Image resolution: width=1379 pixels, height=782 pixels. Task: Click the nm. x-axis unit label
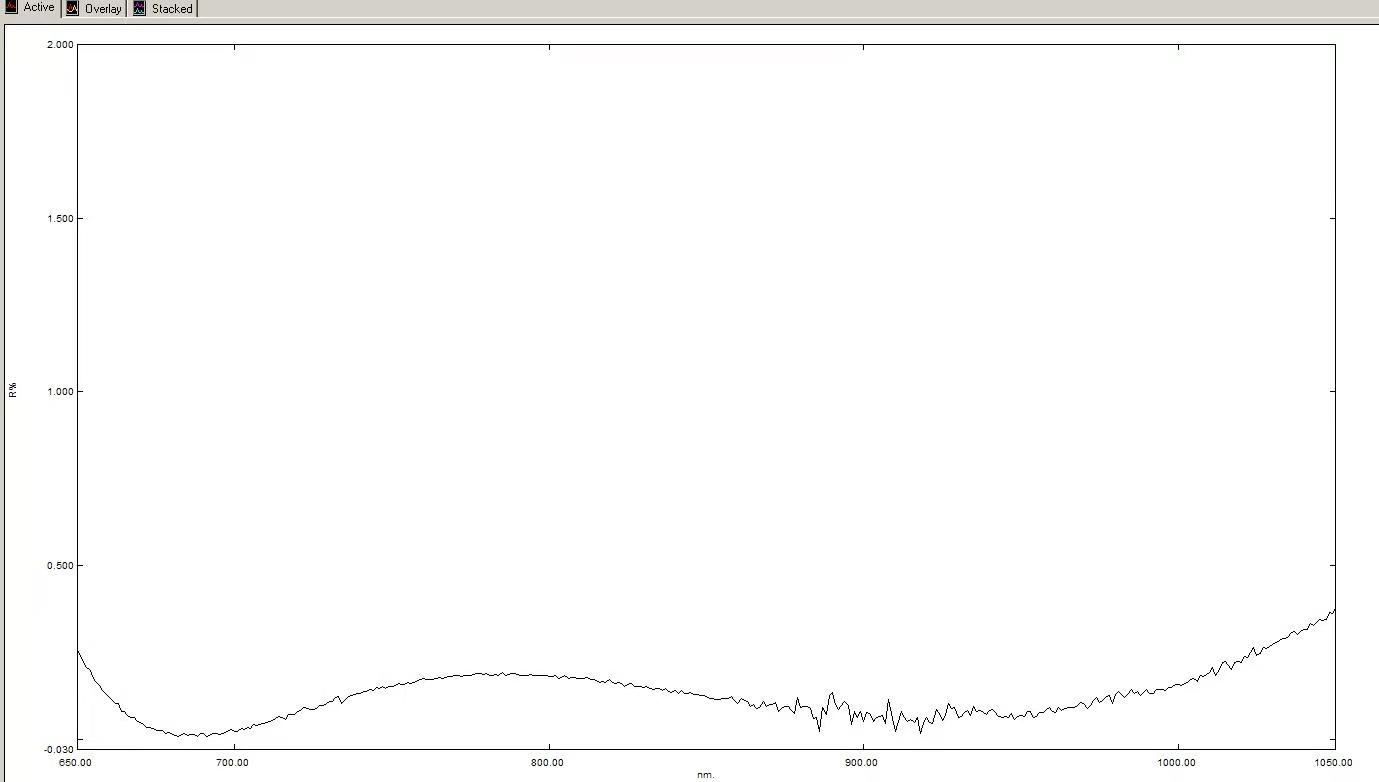pyautogui.click(x=706, y=775)
